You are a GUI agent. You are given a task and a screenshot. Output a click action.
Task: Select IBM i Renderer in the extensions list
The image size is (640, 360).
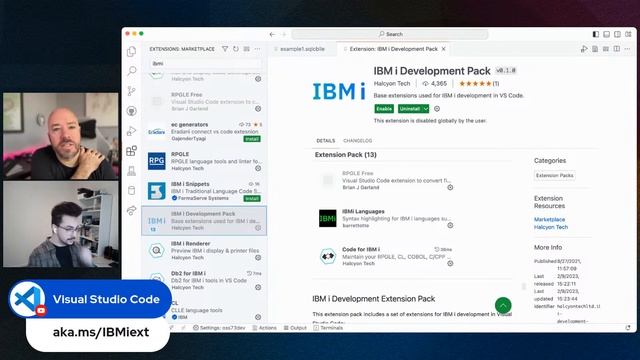pyautogui.click(x=204, y=251)
